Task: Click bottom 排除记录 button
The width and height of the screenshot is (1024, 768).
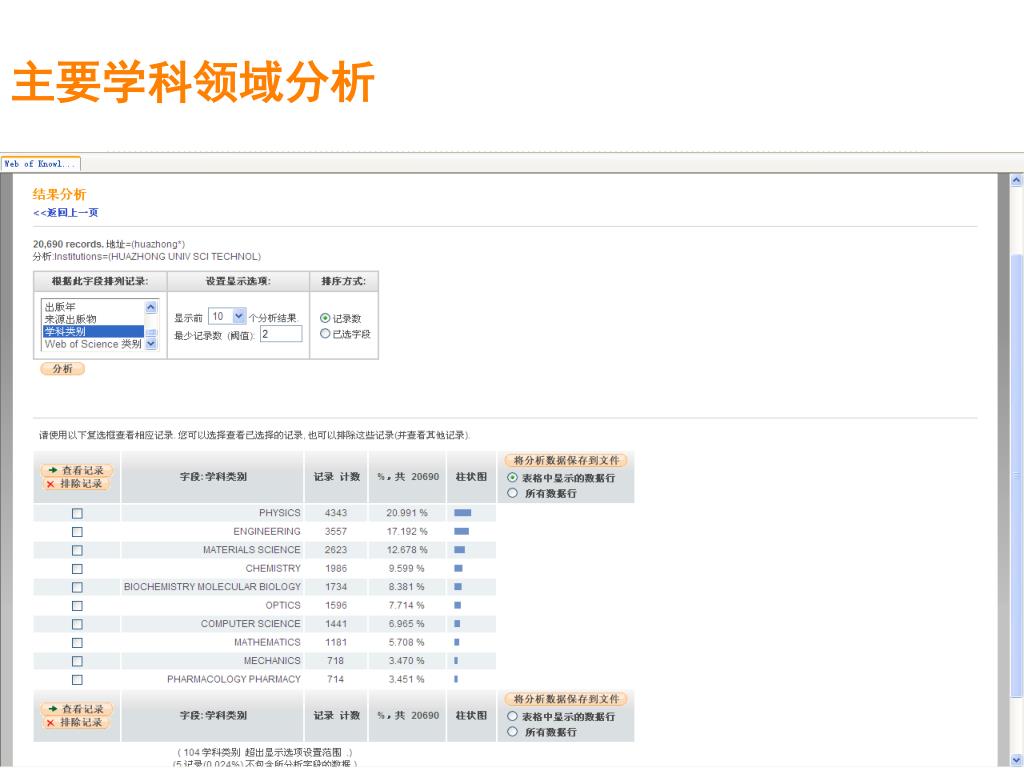Action: tap(76, 722)
